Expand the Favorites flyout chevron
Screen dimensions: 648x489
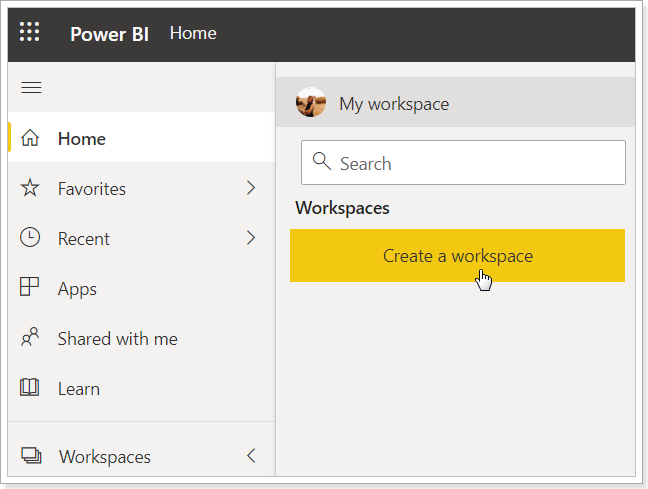(250, 188)
